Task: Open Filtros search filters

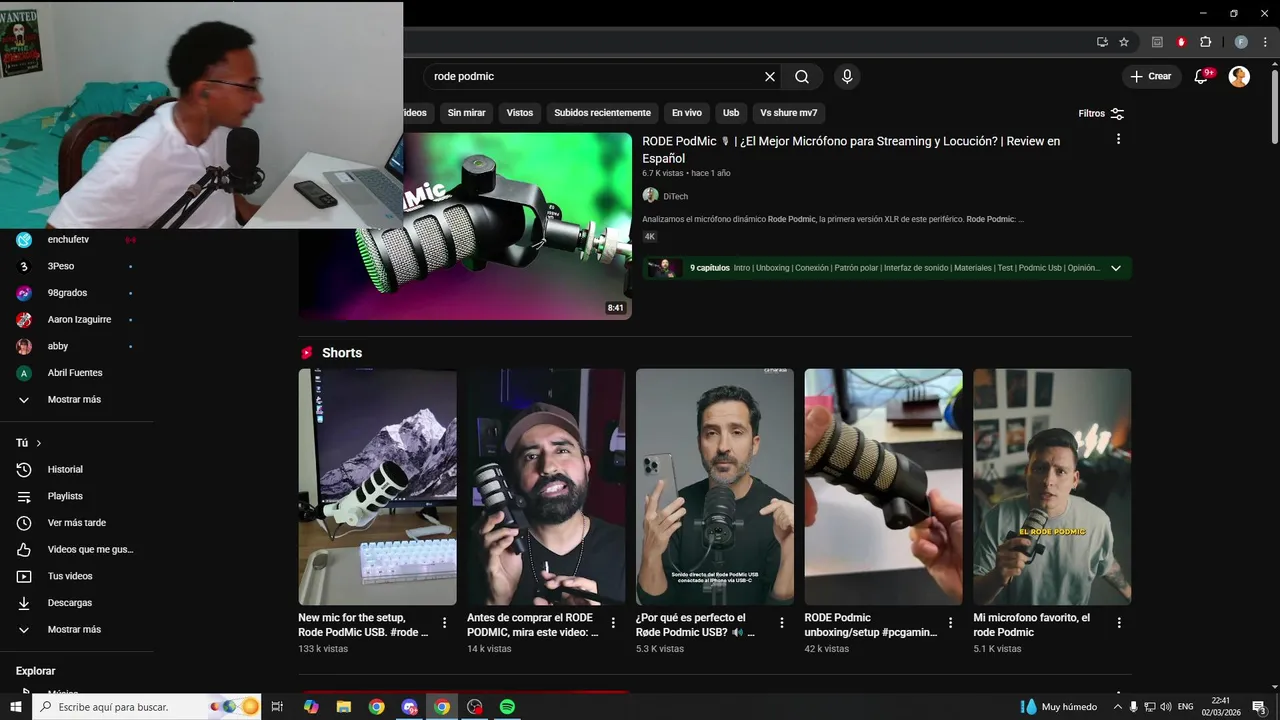Action: pos(1102,114)
